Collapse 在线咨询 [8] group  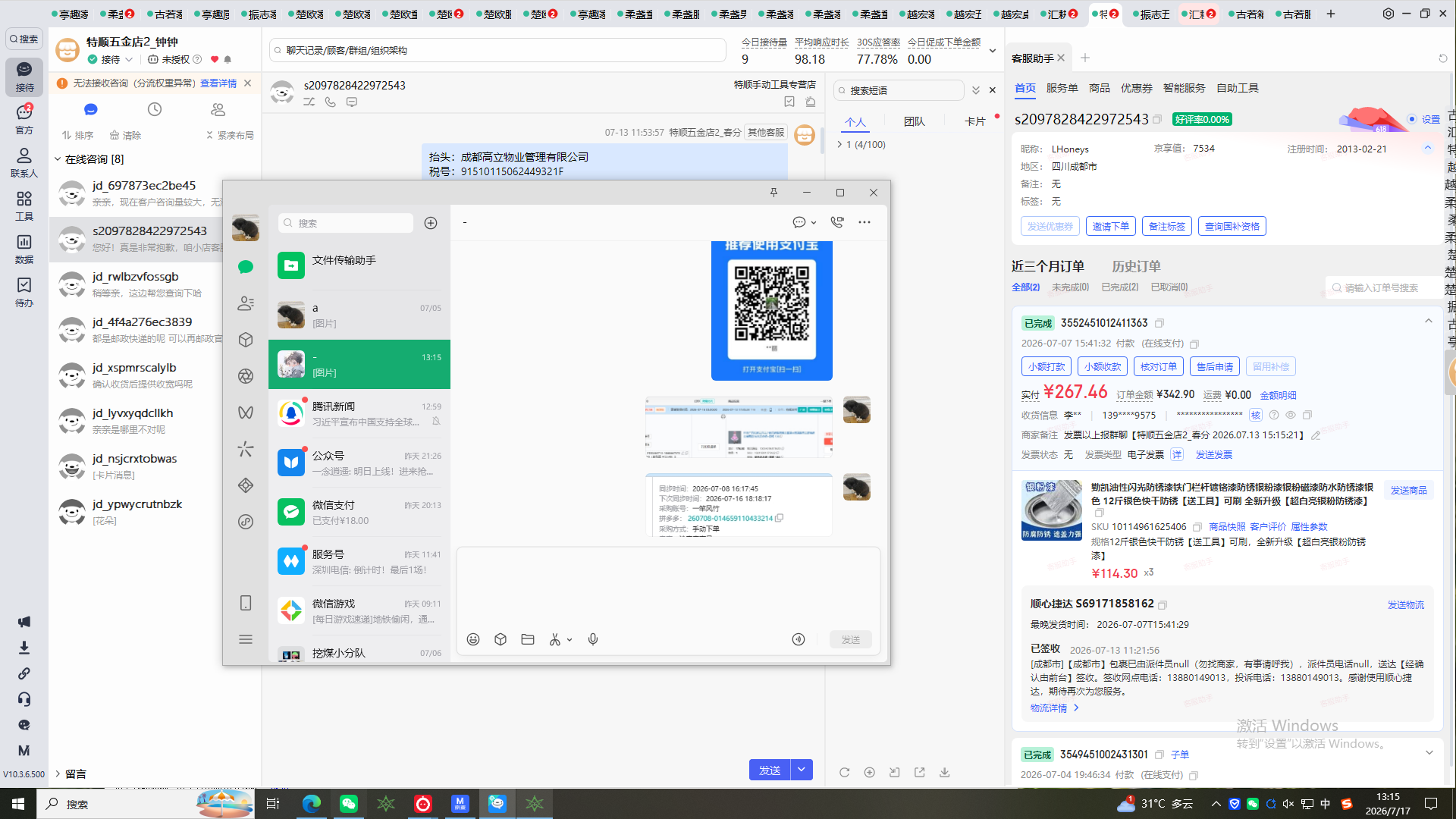[58, 159]
